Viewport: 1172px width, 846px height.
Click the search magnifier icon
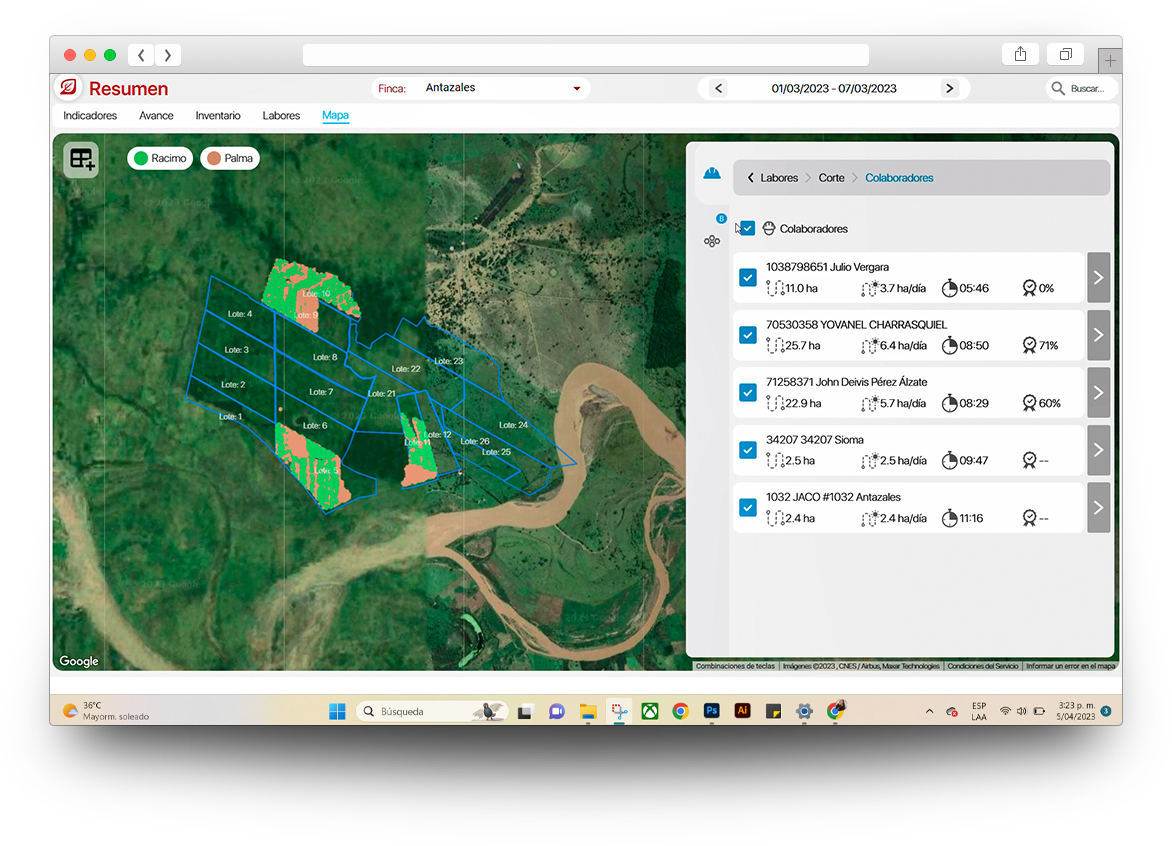point(1058,88)
